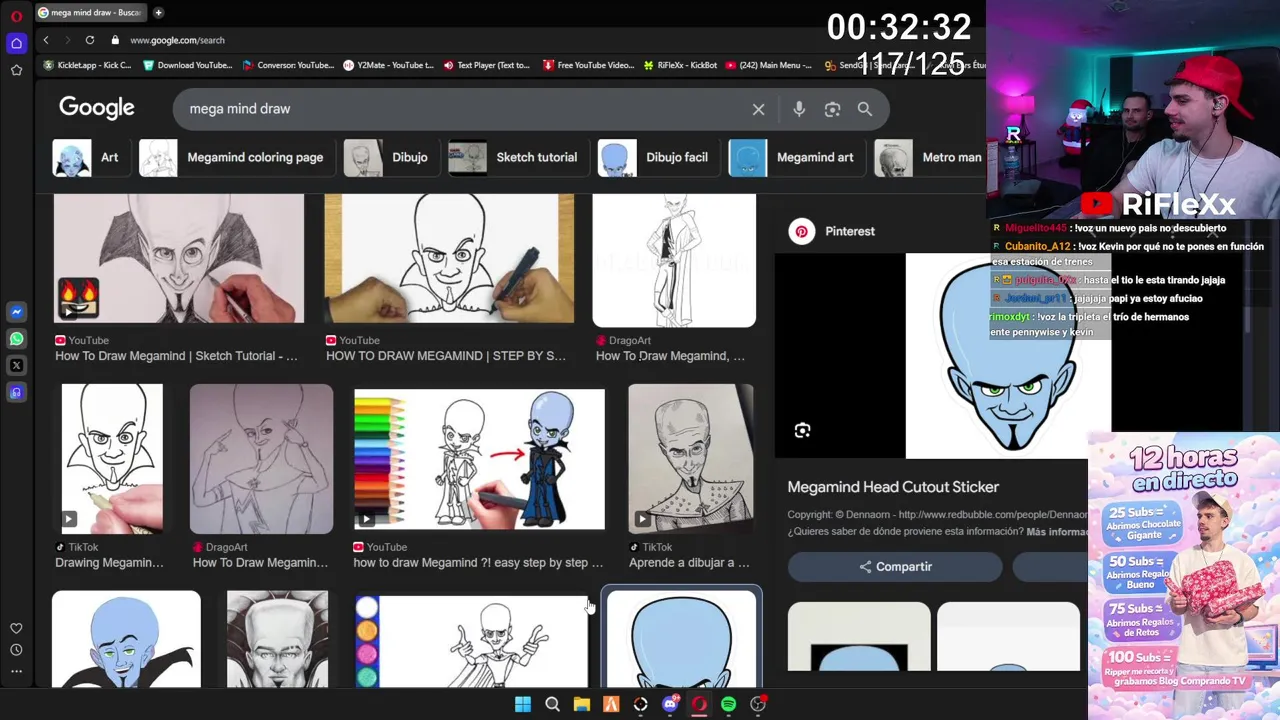Image resolution: width=1280 pixels, height=720 pixels.
Task: Open Messenger in the Opera sidebar
Action: (x=16, y=312)
